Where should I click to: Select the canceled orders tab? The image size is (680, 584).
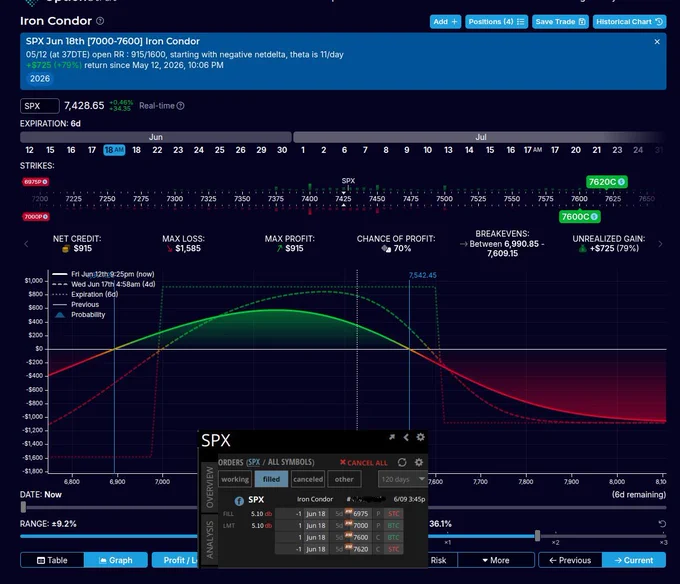pos(308,479)
